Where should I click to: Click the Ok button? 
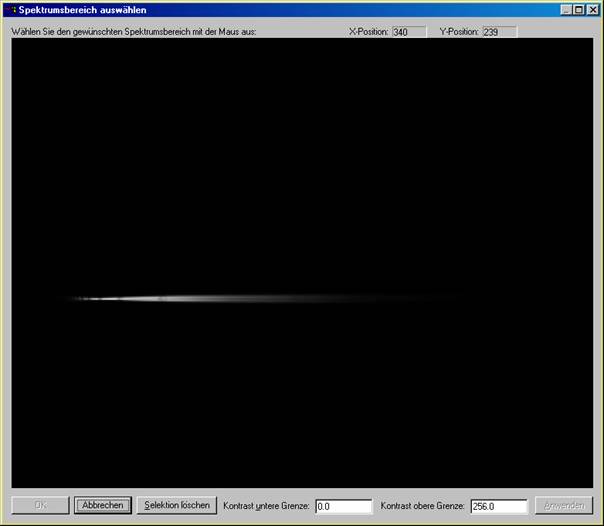pos(40,505)
